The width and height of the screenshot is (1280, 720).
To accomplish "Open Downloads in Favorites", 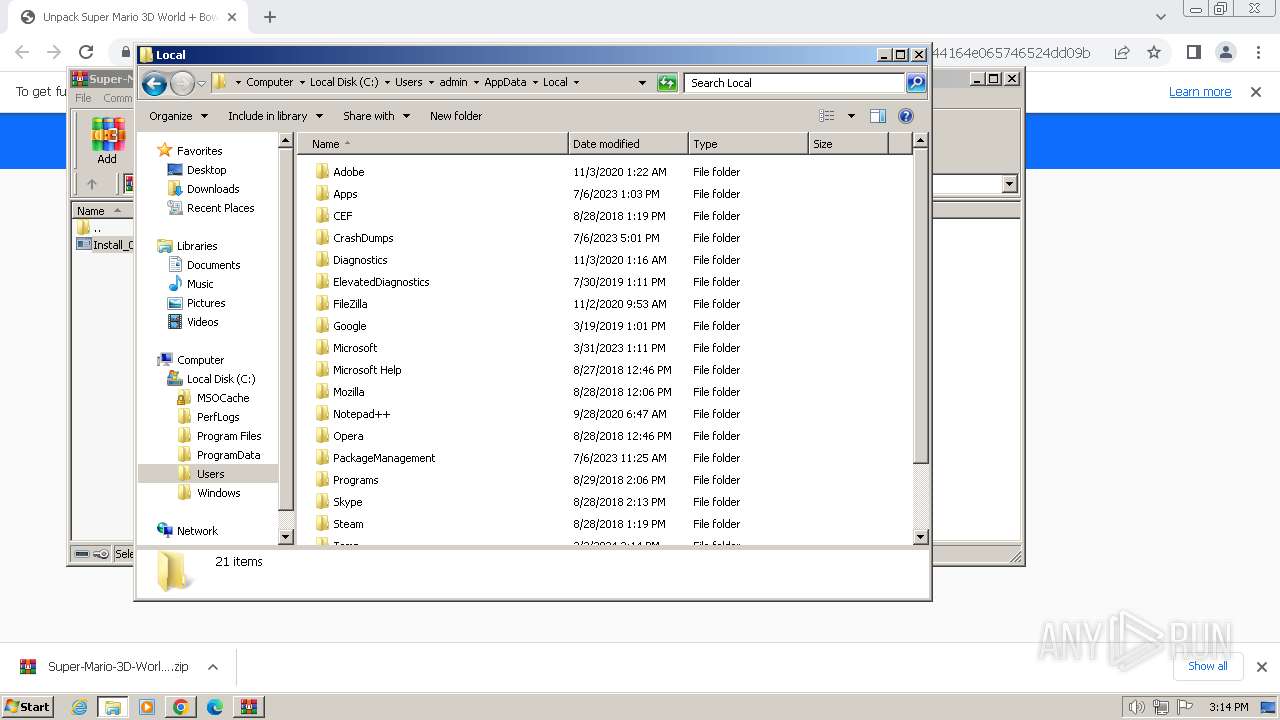I will [x=213, y=189].
